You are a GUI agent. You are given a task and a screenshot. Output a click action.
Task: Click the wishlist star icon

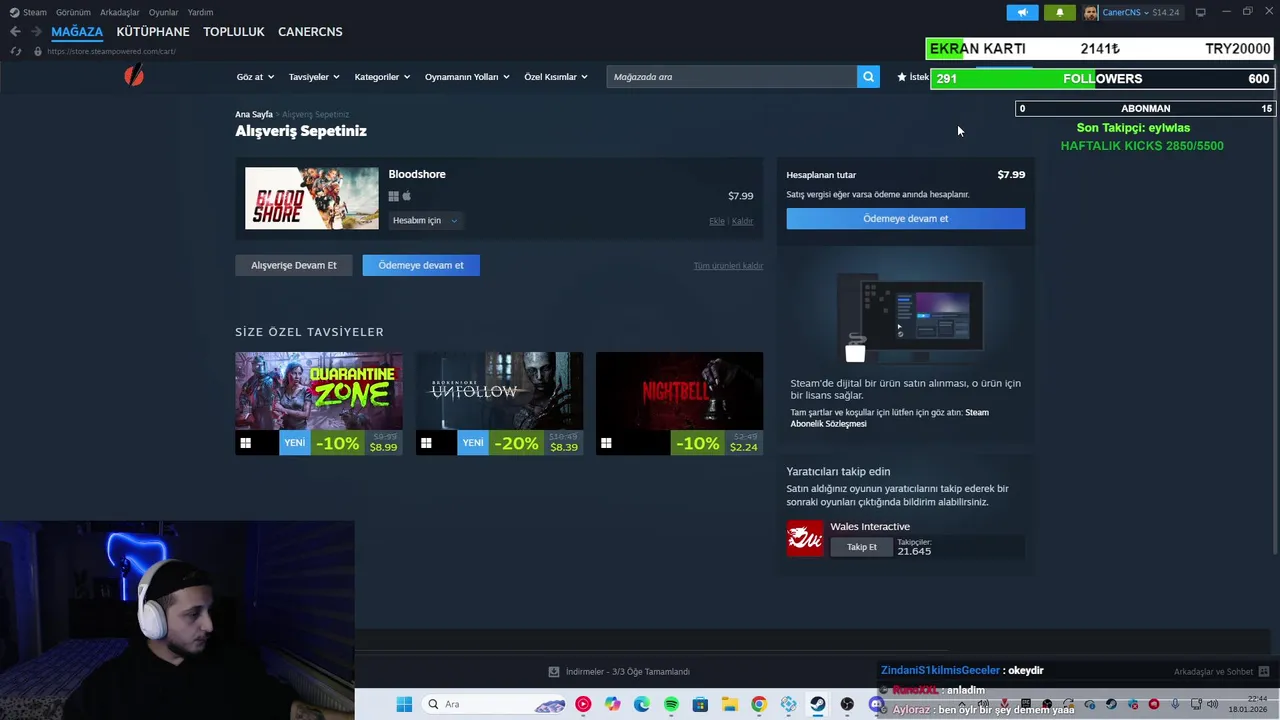click(902, 77)
